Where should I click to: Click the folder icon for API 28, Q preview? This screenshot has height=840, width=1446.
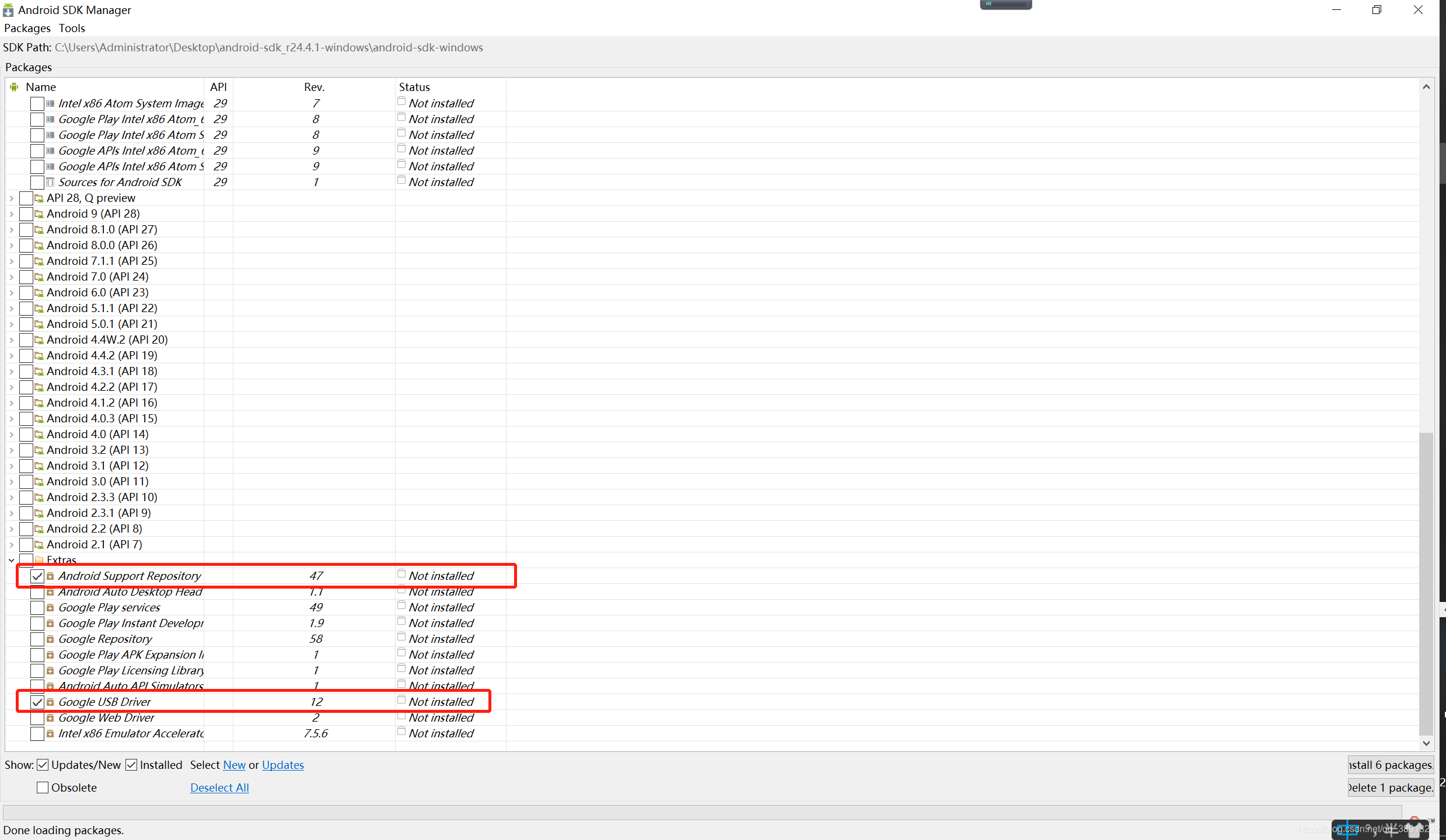click(x=39, y=198)
